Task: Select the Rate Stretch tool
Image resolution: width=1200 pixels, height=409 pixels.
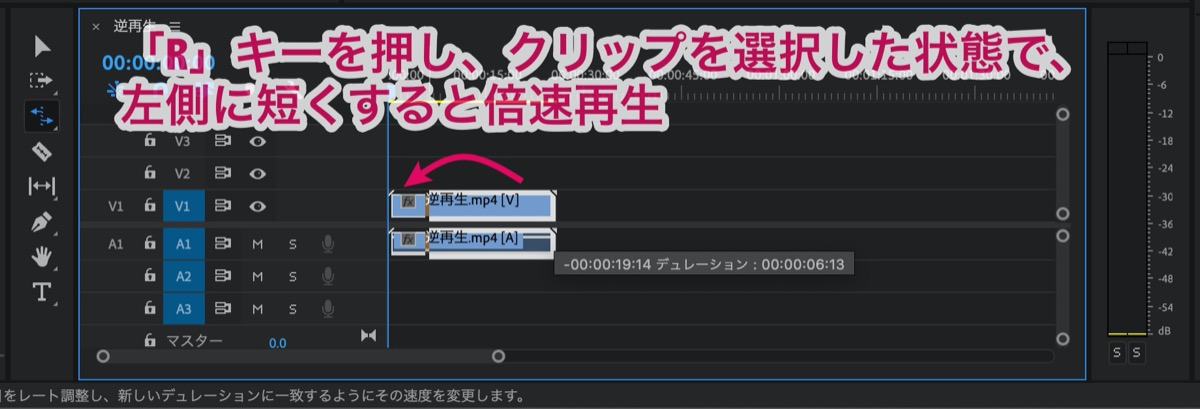Action: [x=42, y=115]
